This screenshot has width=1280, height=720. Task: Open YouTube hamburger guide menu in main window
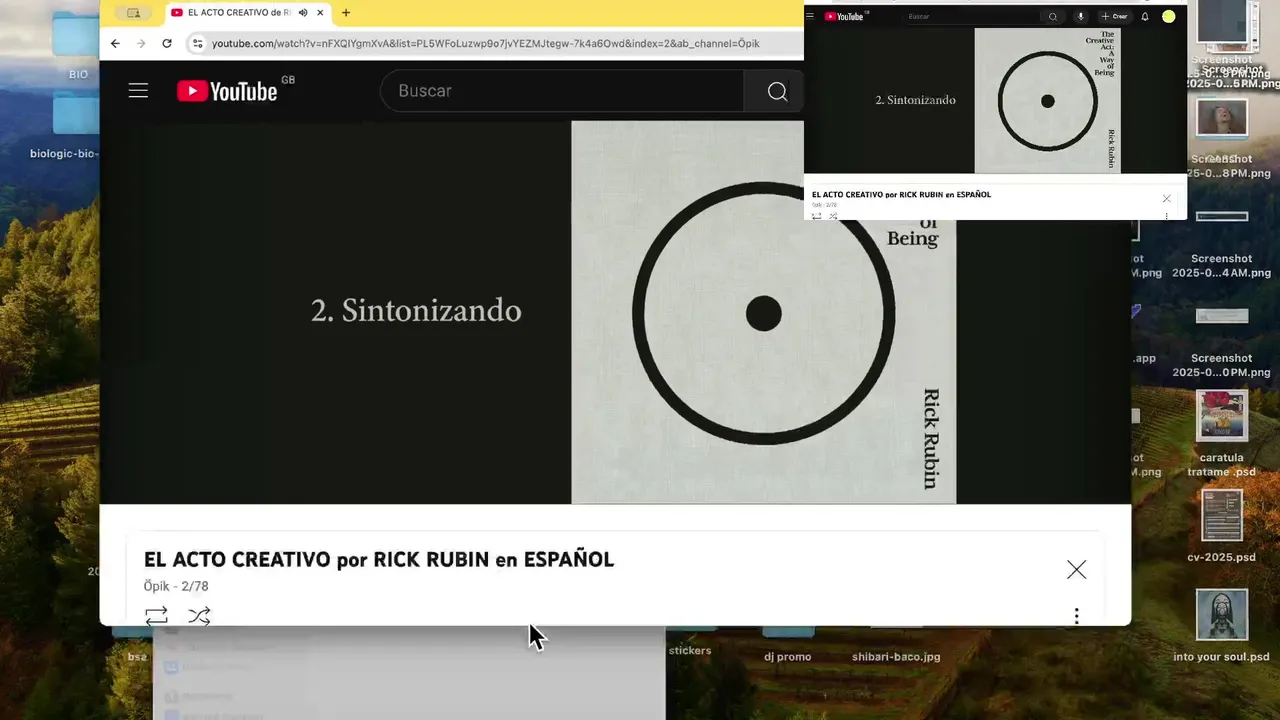pyautogui.click(x=138, y=91)
